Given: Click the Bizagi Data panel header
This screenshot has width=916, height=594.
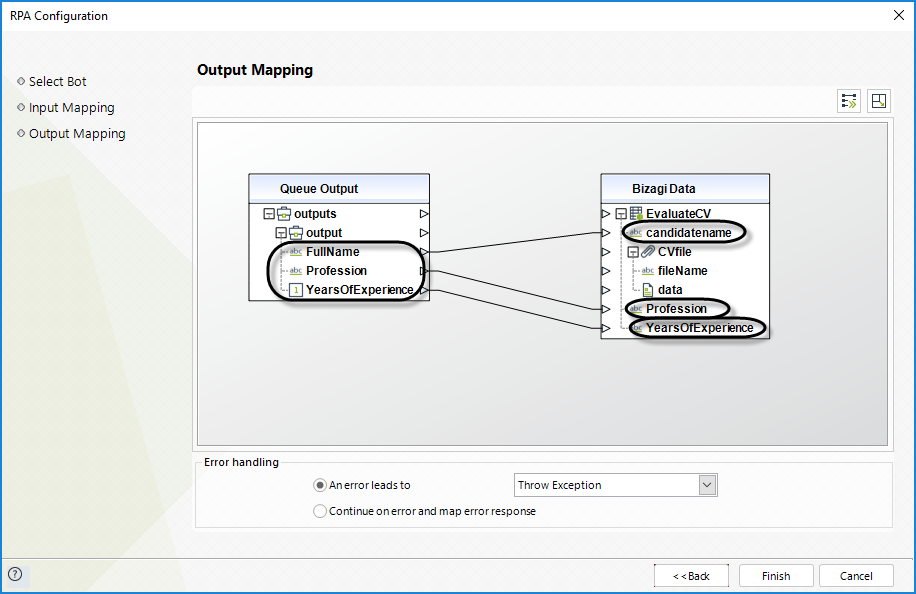Looking at the screenshot, I should click(685, 189).
